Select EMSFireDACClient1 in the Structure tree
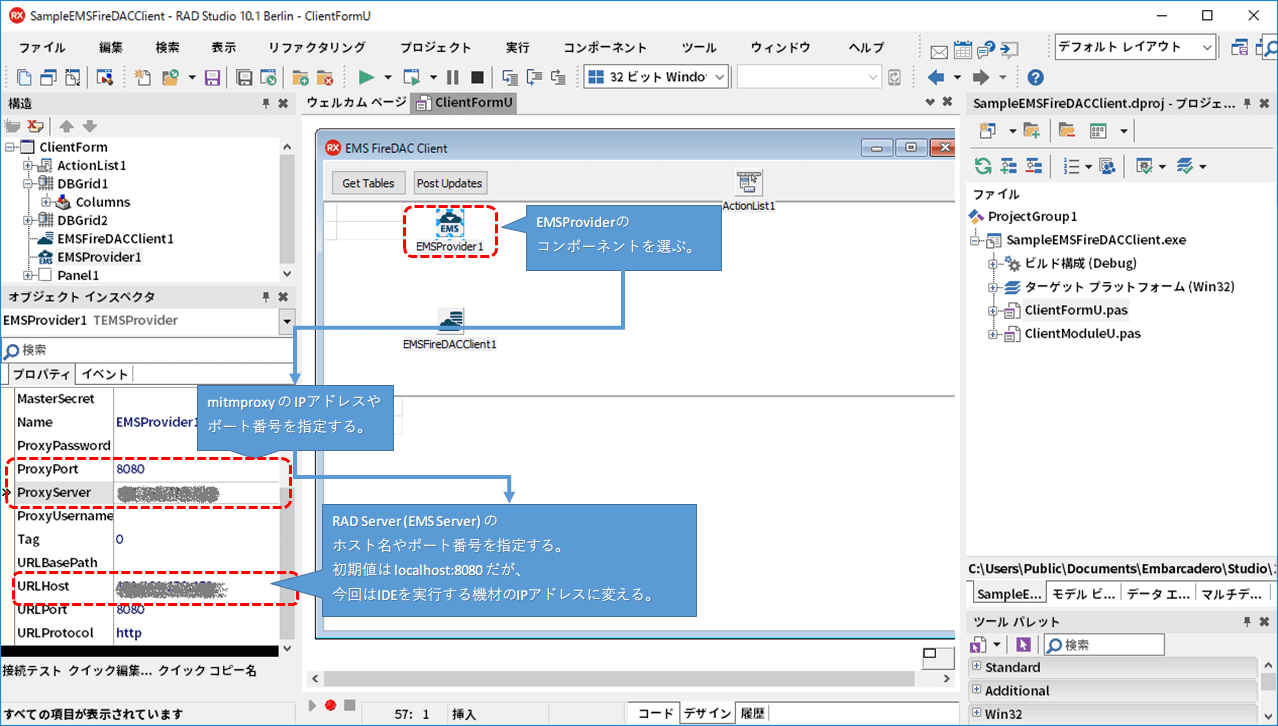The image size is (1278, 726). pos(115,239)
